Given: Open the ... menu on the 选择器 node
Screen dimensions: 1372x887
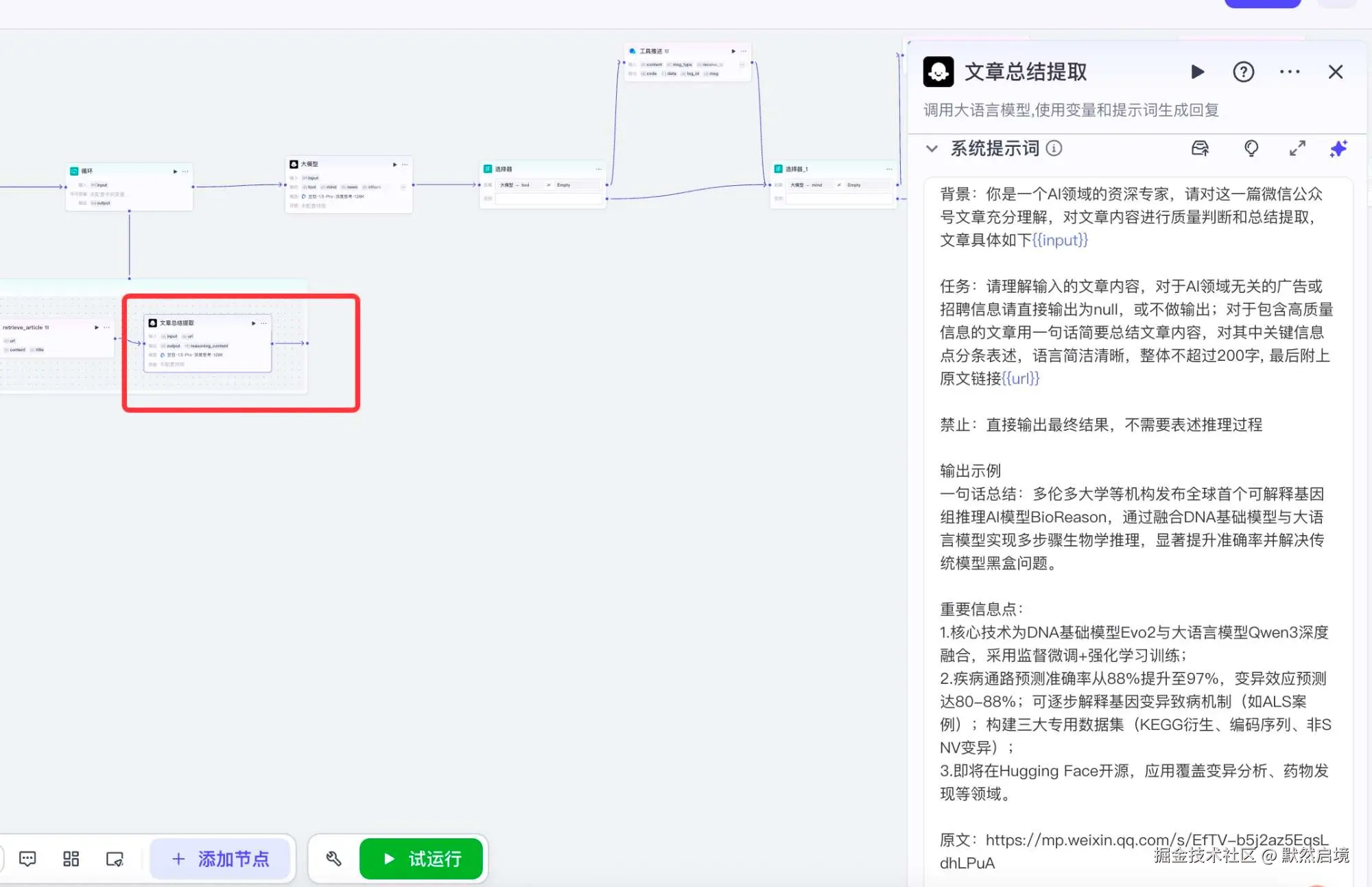Looking at the screenshot, I should pyautogui.click(x=598, y=168).
